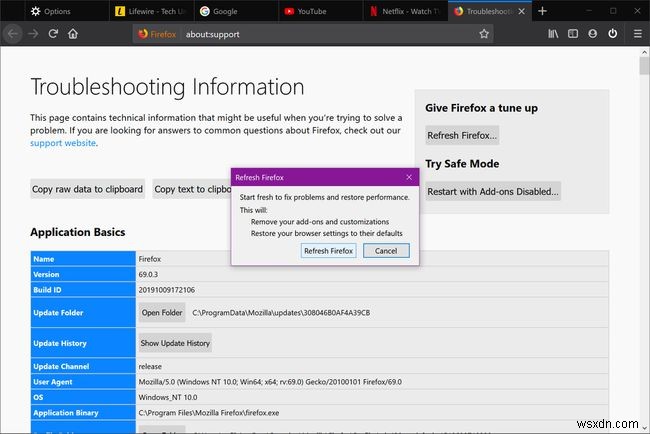Click the Name value Firefox

(150, 259)
